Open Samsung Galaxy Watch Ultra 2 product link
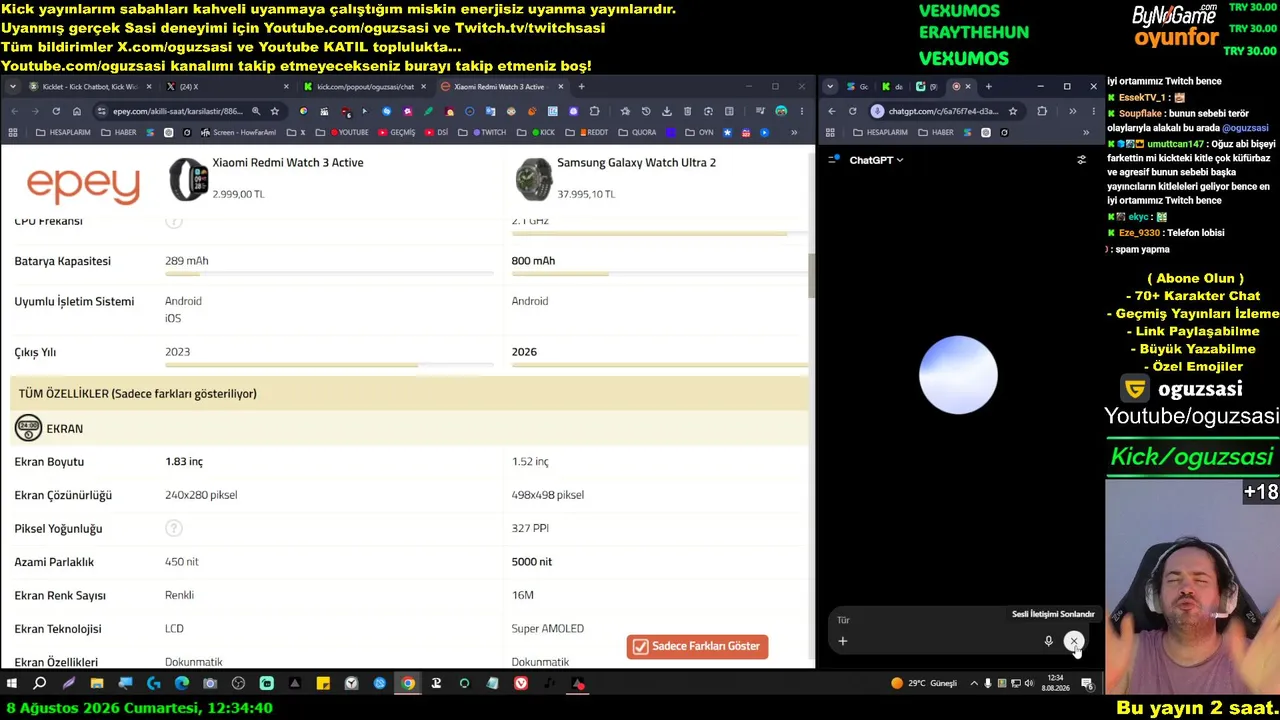 click(x=636, y=163)
